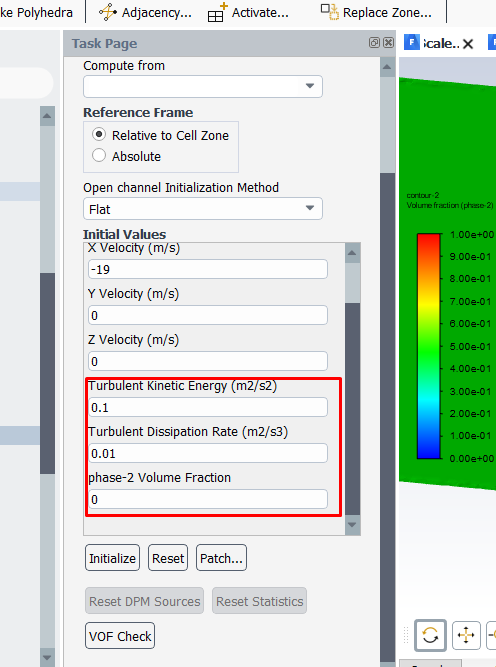Viewport: 496px width, 667px height.
Task: Select the rotate view tool
Action: (430, 635)
